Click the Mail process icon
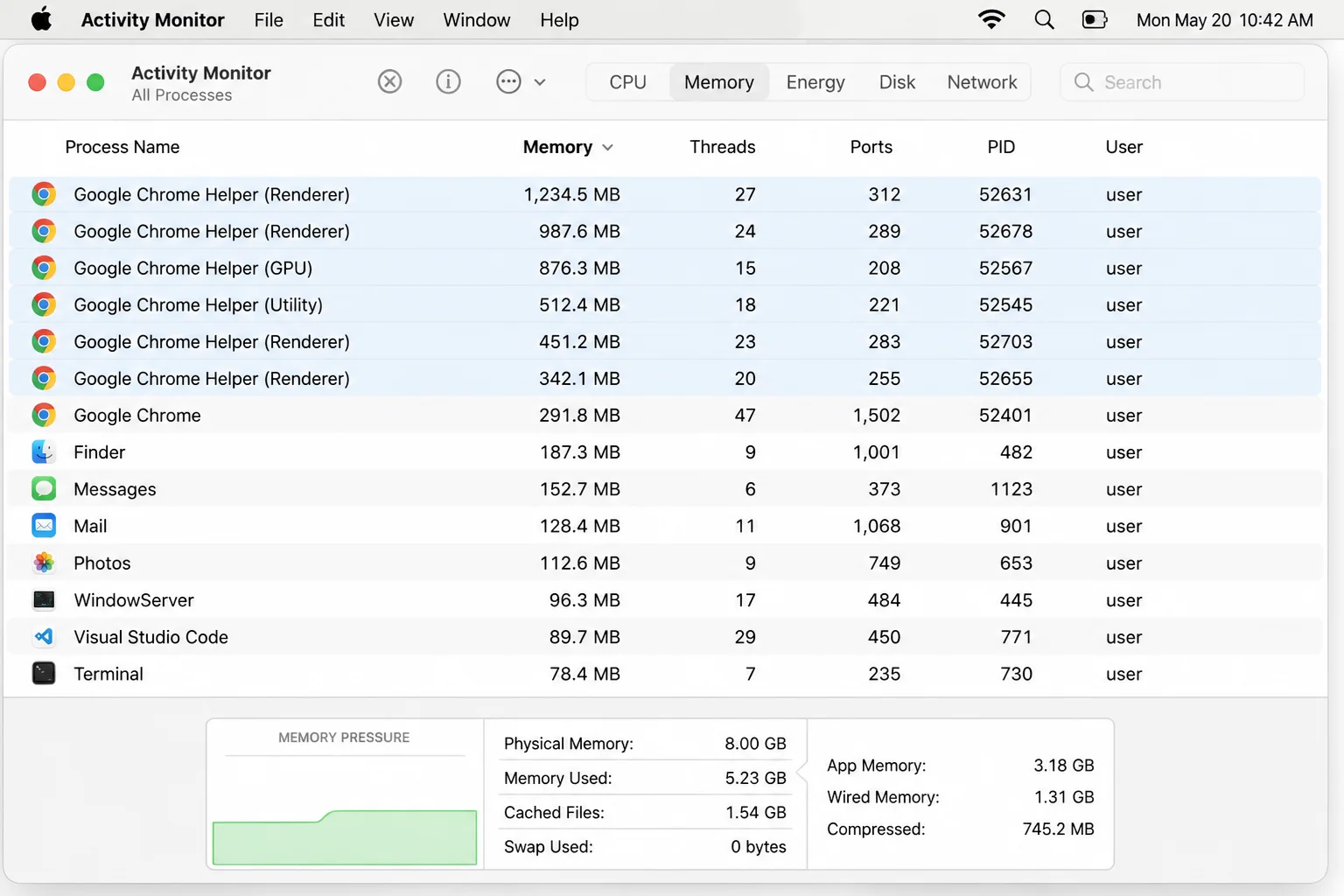Image resolution: width=1344 pixels, height=896 pixels. (x=44, y=525)
